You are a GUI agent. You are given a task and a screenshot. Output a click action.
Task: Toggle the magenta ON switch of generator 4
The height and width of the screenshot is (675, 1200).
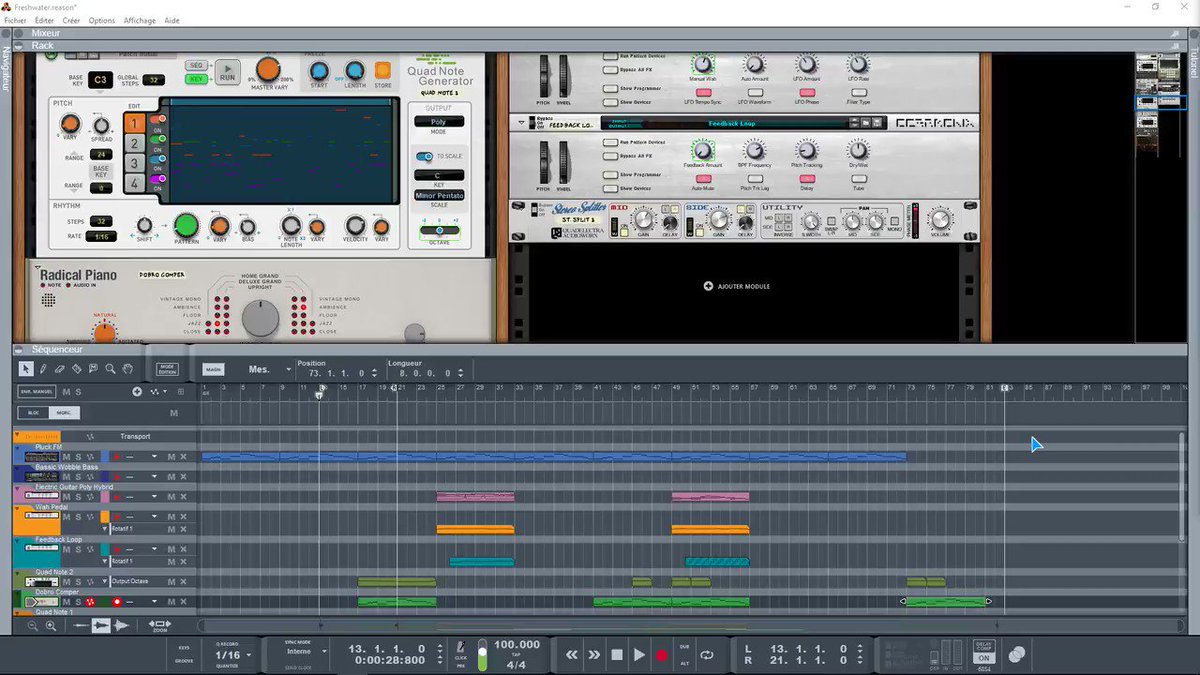pyautogui.click(x=156, y=180)
